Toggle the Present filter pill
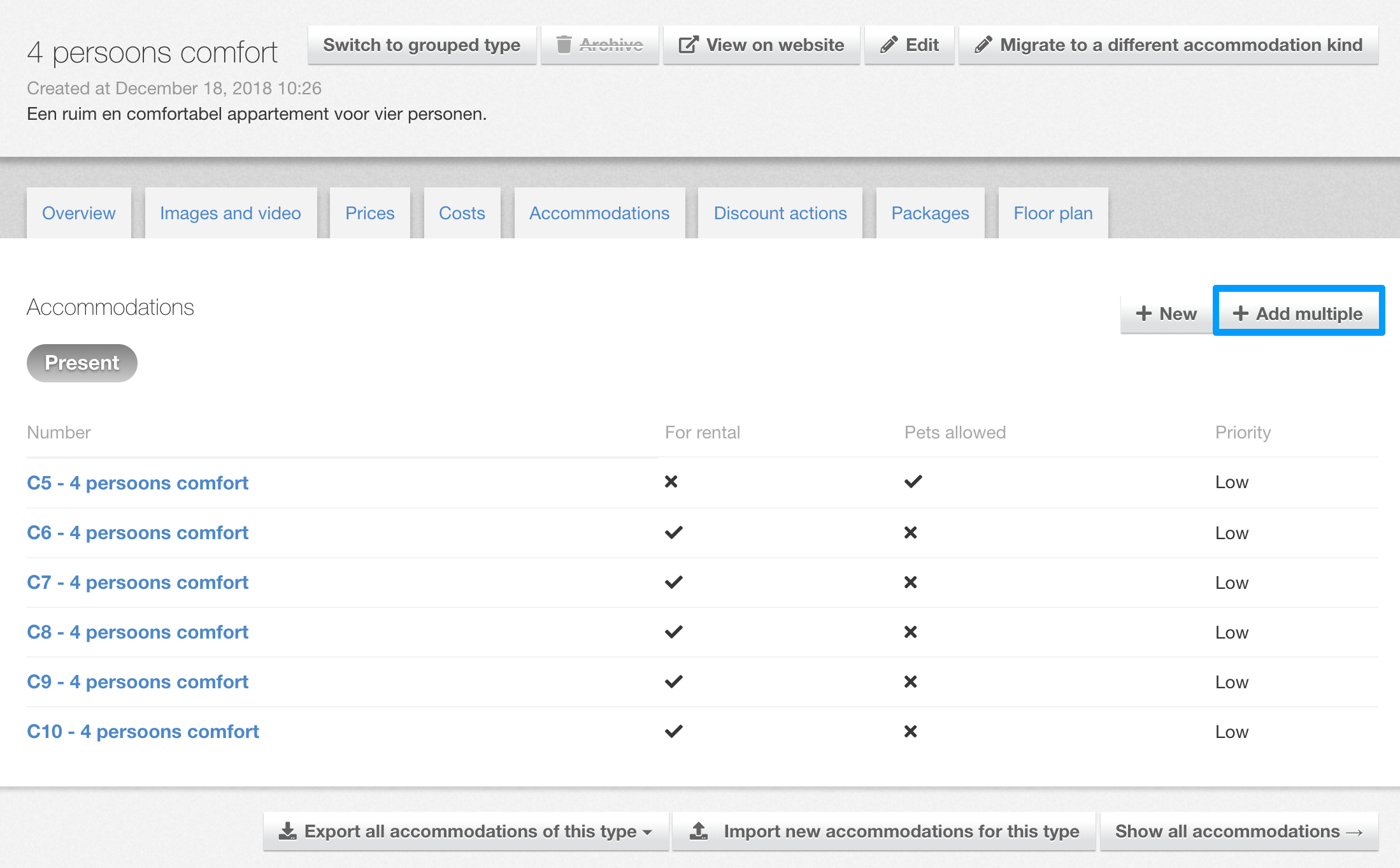Viewport: 1400px width, 868px height. pos(82,363)
